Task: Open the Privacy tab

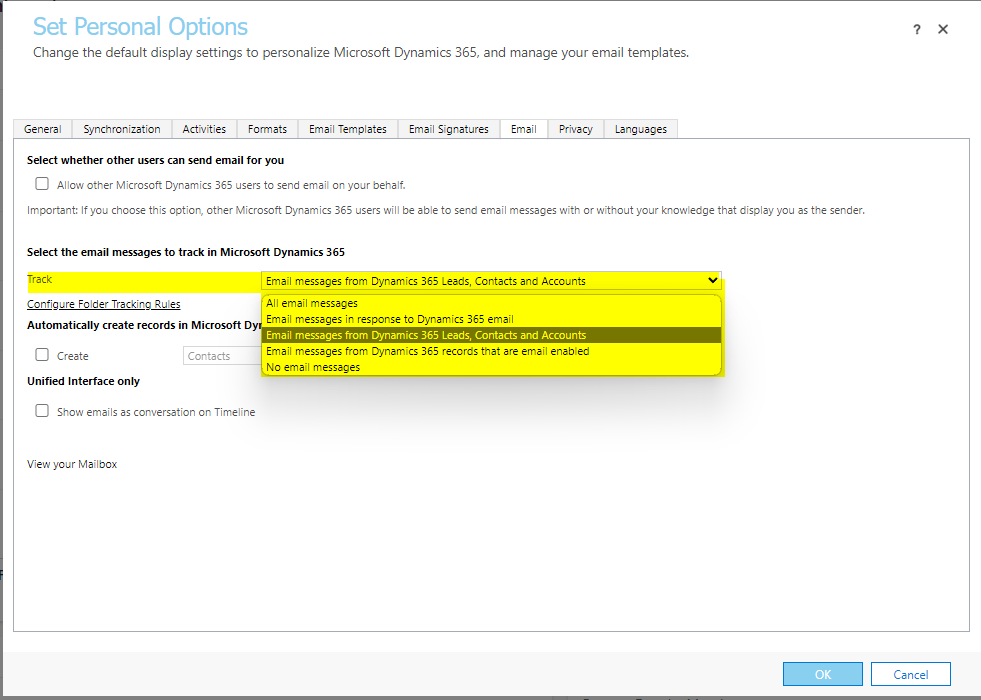Action: click(576, 129)
